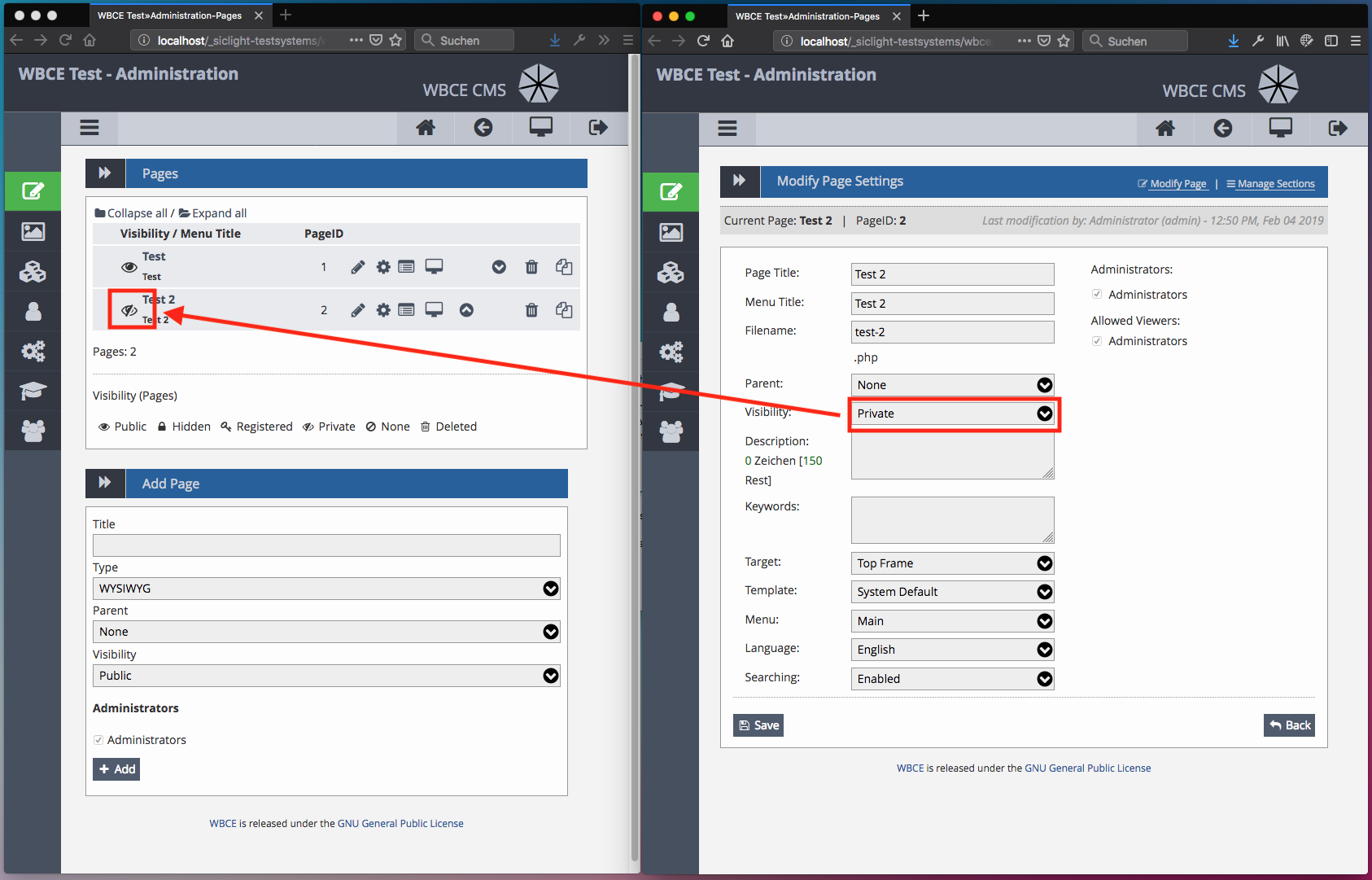Screen dimensions: 1372x880
Task: Delete the Test 2 page
Action: (x=531, y=309)
